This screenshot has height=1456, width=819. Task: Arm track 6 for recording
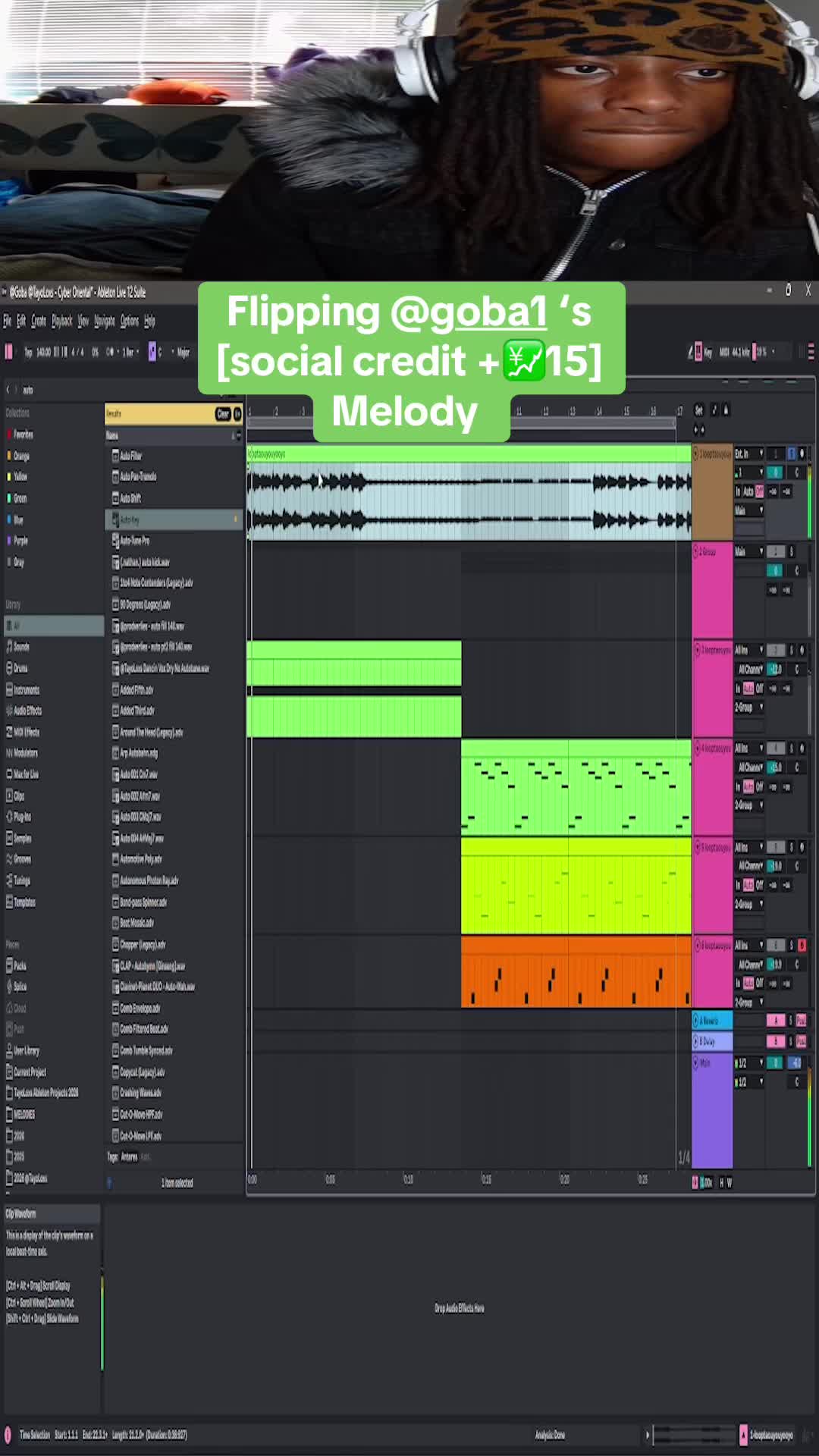(x=802, y=946)
